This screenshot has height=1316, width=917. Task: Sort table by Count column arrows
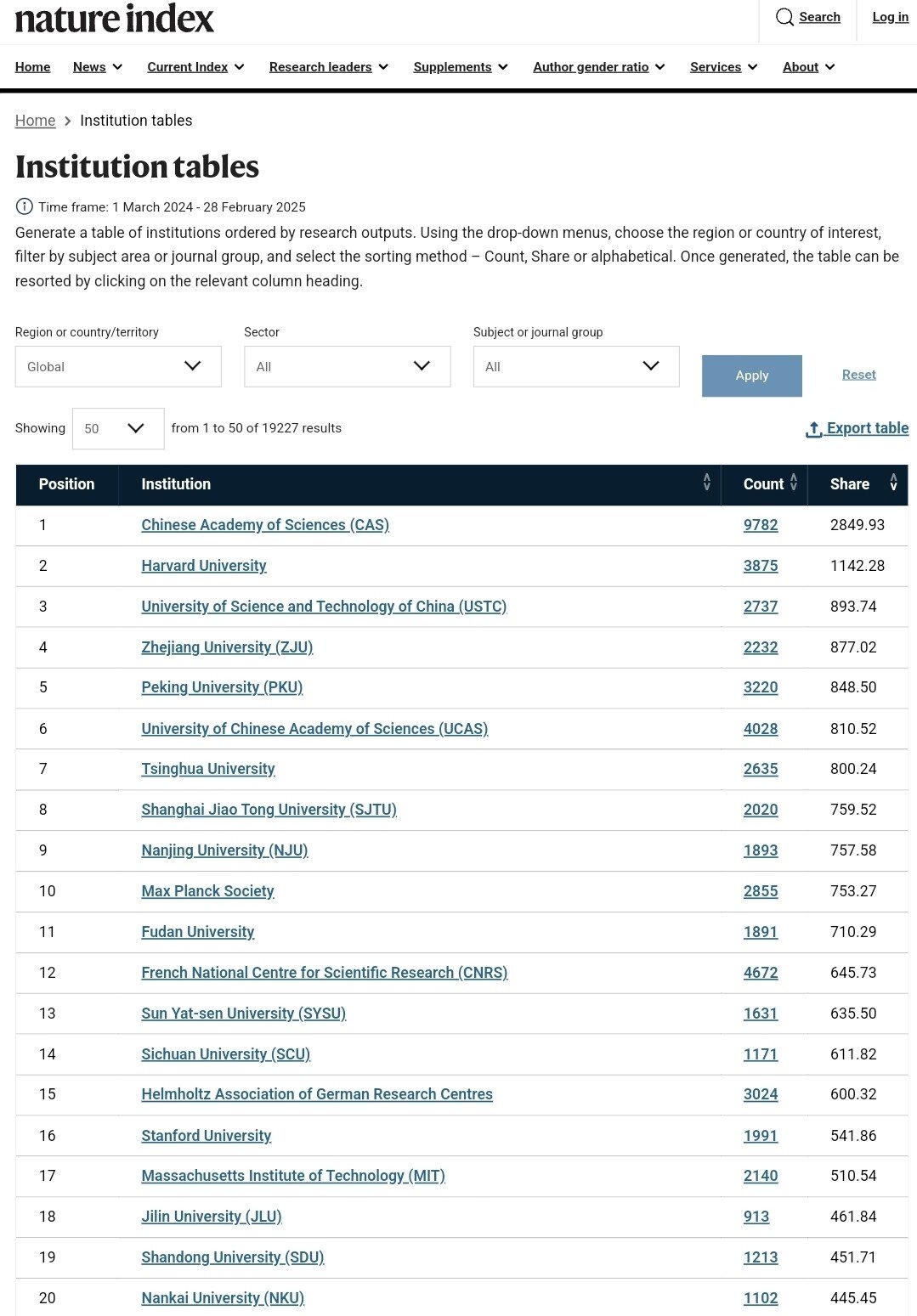(x=794, y=483)
